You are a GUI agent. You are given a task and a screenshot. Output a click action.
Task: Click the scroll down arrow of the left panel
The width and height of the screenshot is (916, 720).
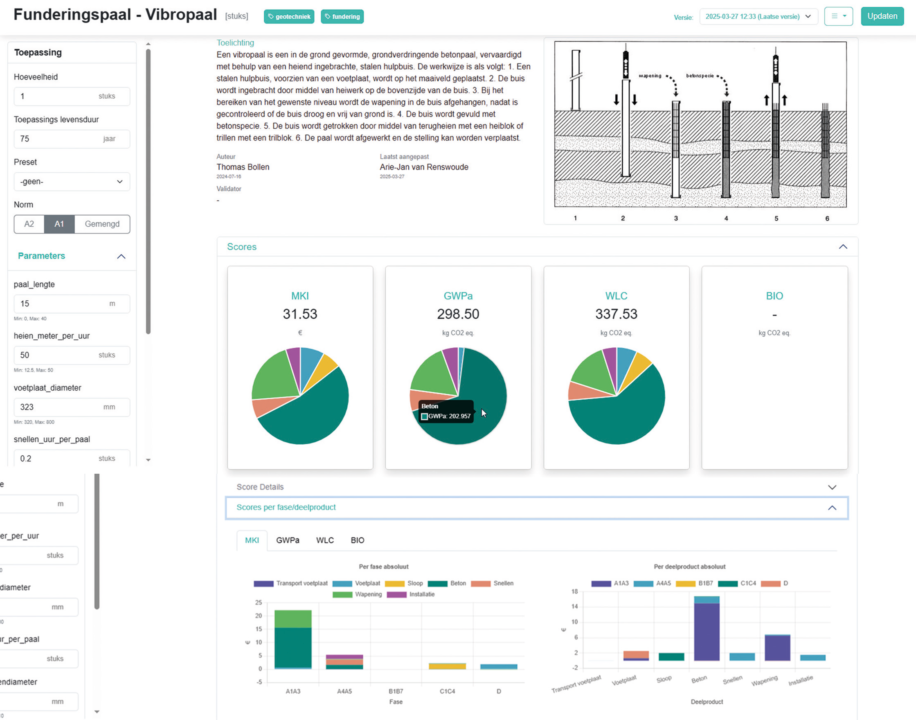click(149, 459)
